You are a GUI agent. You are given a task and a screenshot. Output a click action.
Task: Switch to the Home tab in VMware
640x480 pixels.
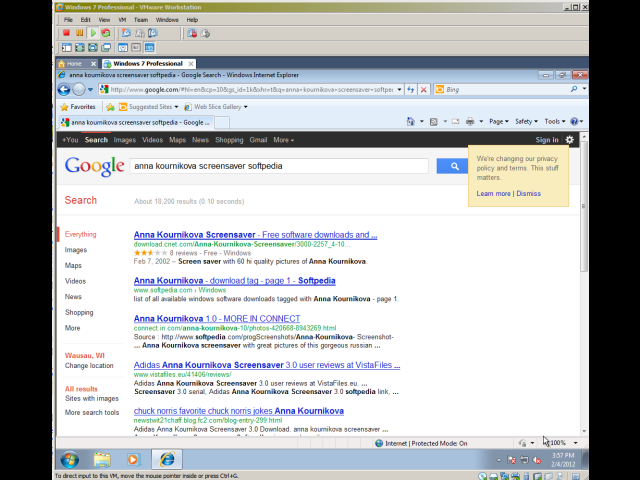(74, 63)
